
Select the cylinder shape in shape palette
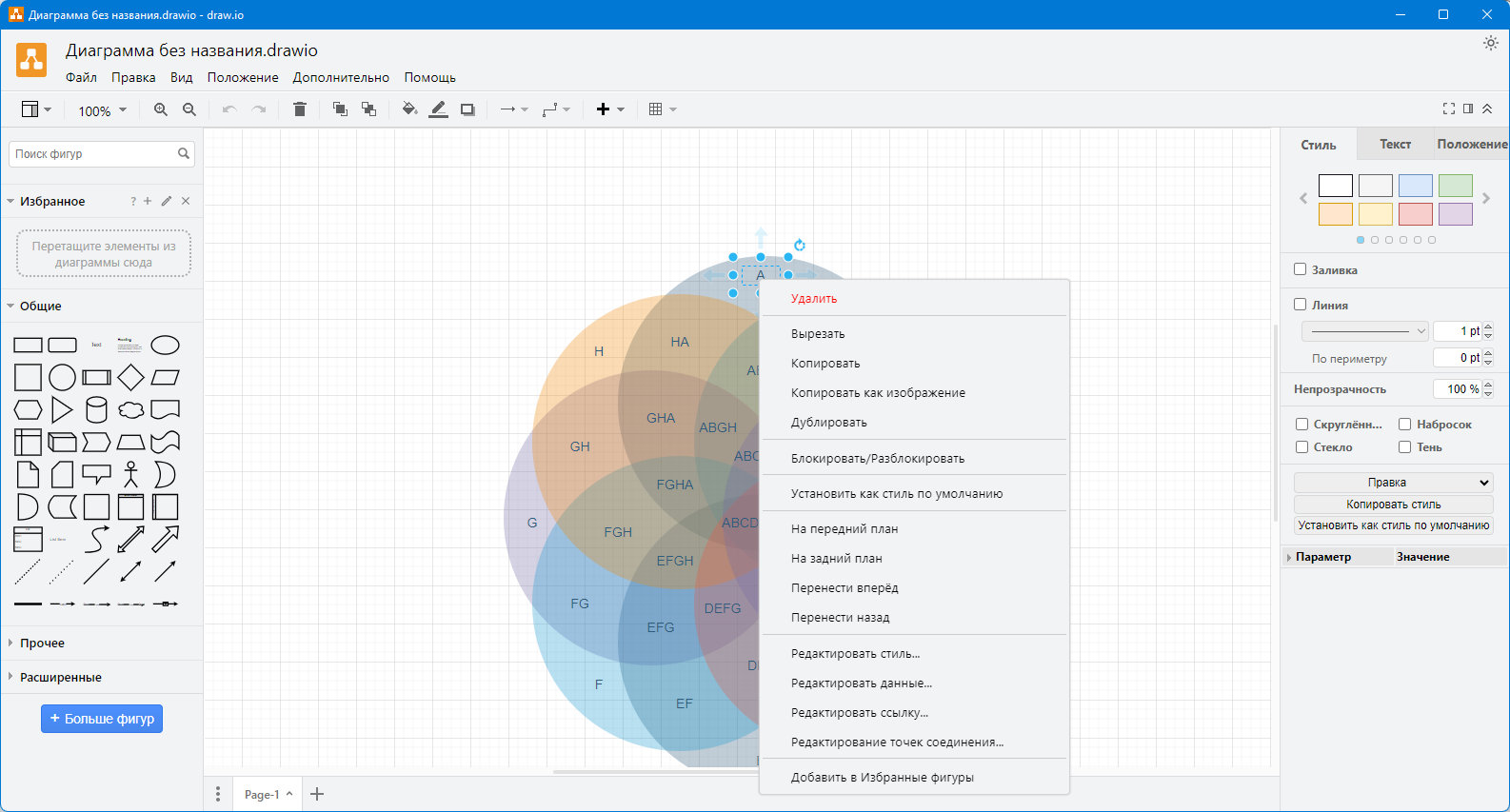[96, 410]
